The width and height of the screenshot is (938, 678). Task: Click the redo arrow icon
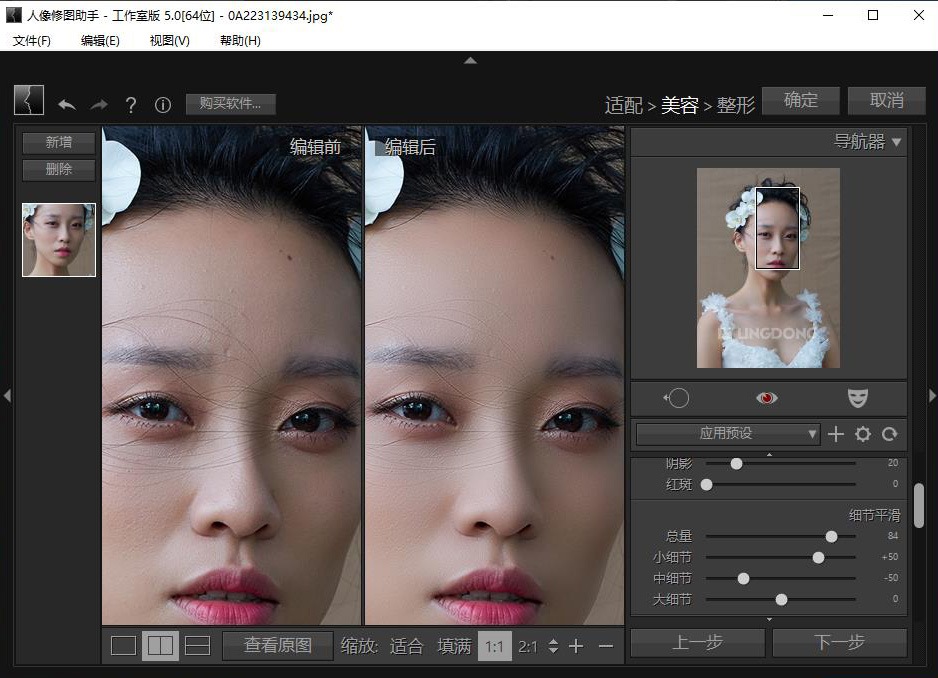click(x=99, y=104)
